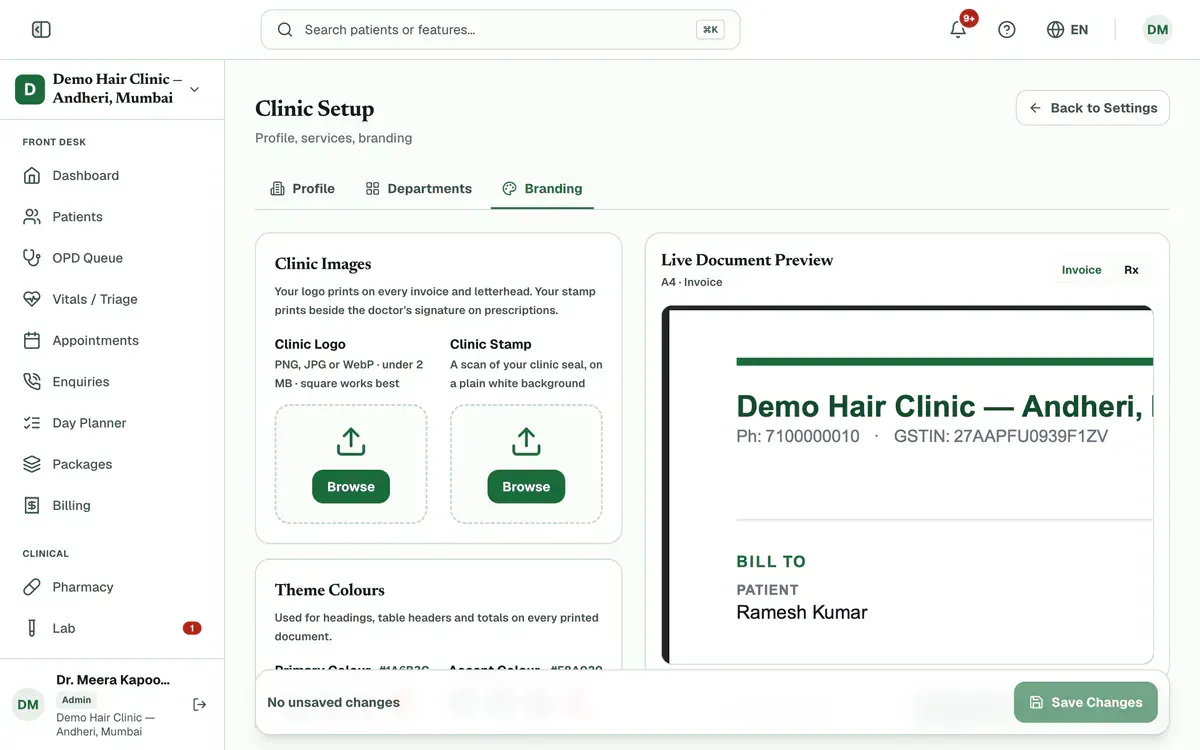The image size is (1200, 750).
Task: Open Dashboard from the sidebar
Action: 112,176
